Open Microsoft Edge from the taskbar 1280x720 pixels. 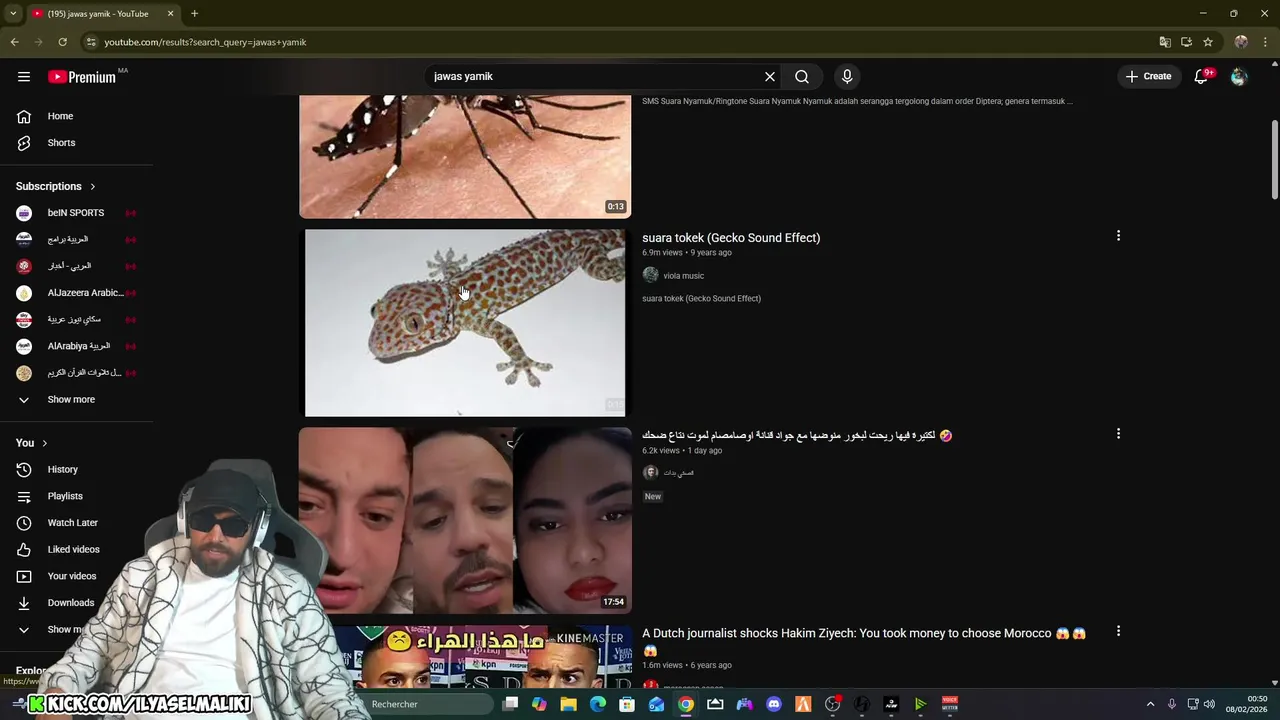[598, 704]
